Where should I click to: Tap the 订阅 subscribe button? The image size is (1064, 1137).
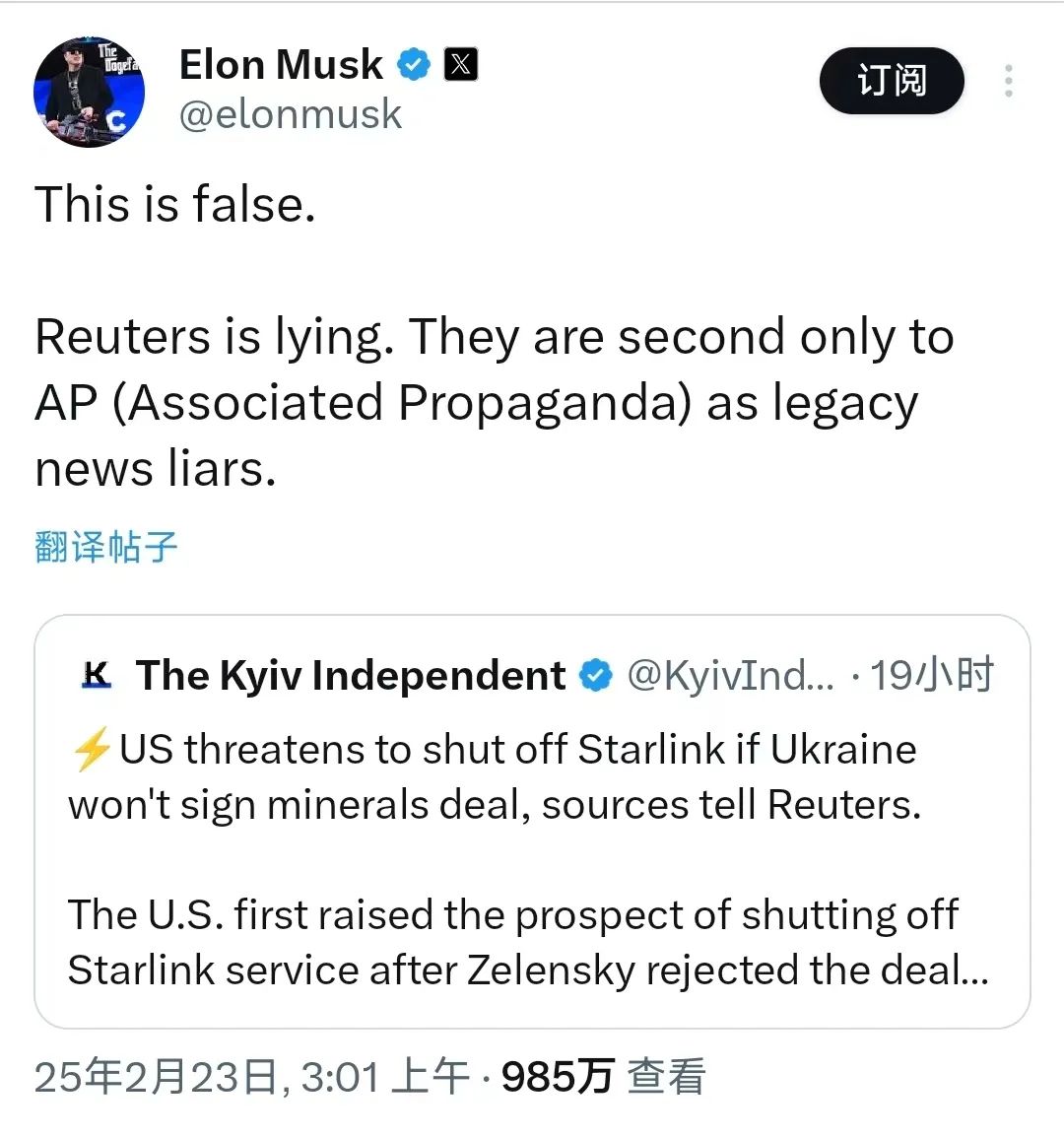coord(892,81)
